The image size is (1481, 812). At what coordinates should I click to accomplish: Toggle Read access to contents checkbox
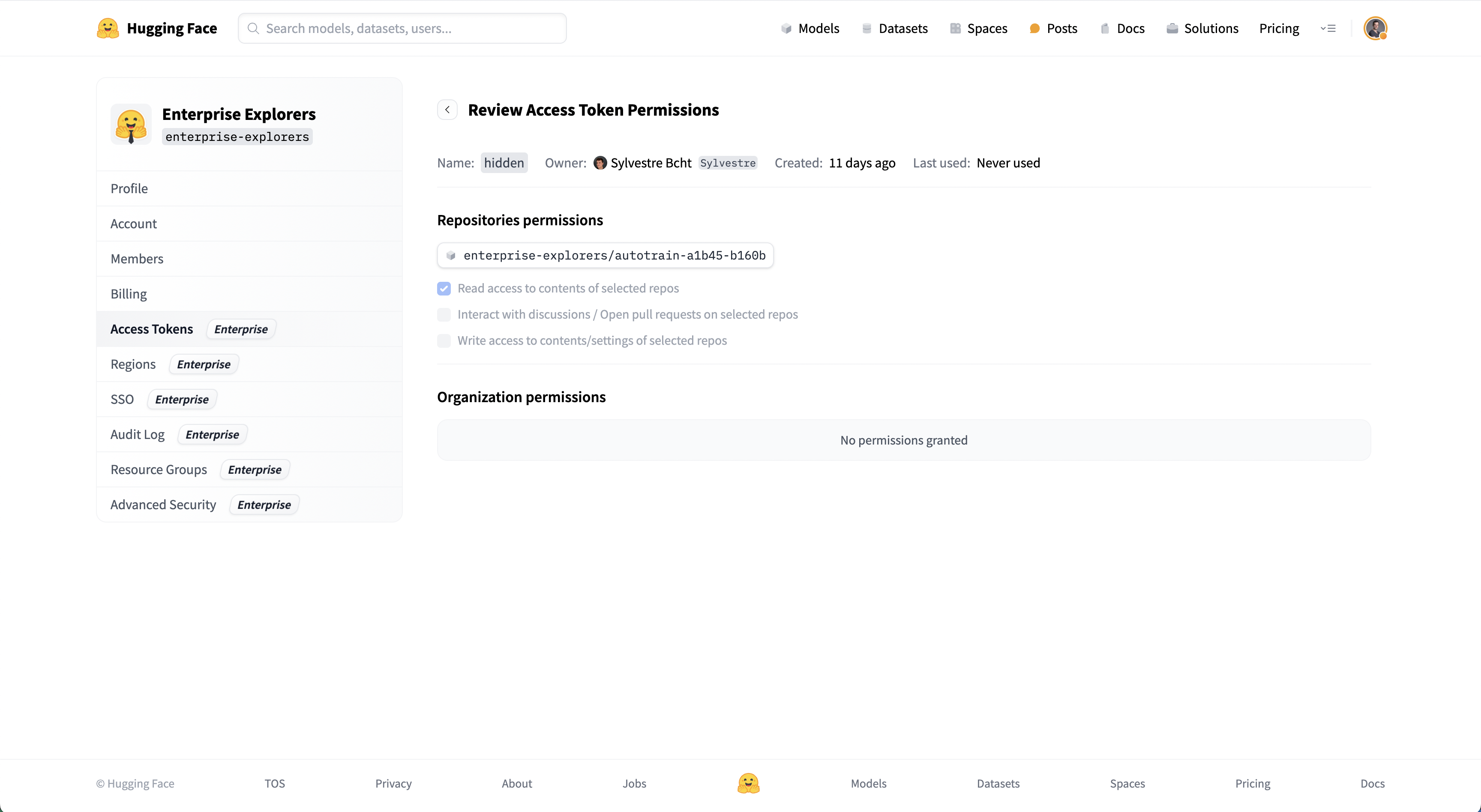tap(444, 289)
